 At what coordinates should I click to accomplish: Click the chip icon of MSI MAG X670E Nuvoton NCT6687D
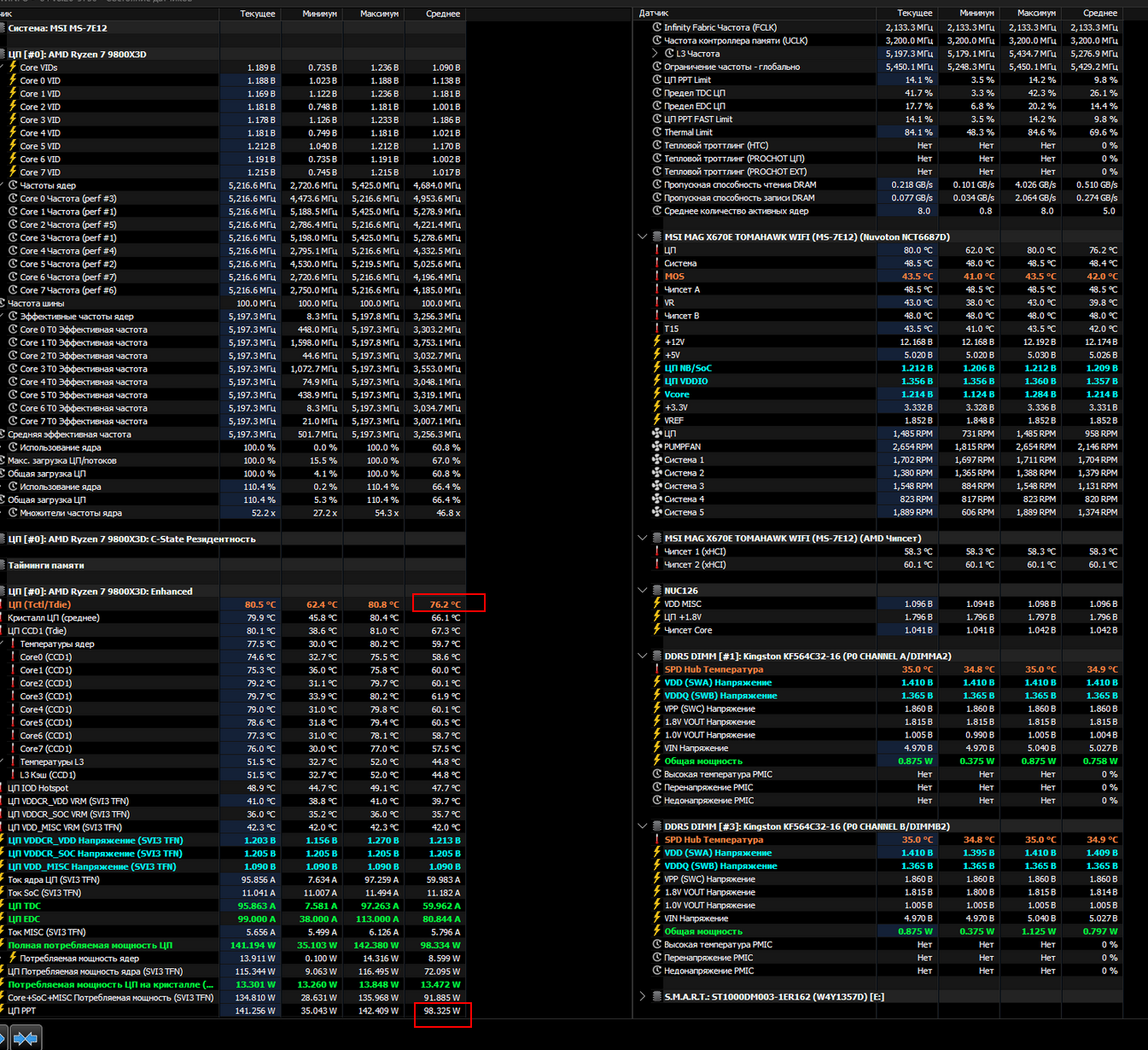[x=657, y=237]
